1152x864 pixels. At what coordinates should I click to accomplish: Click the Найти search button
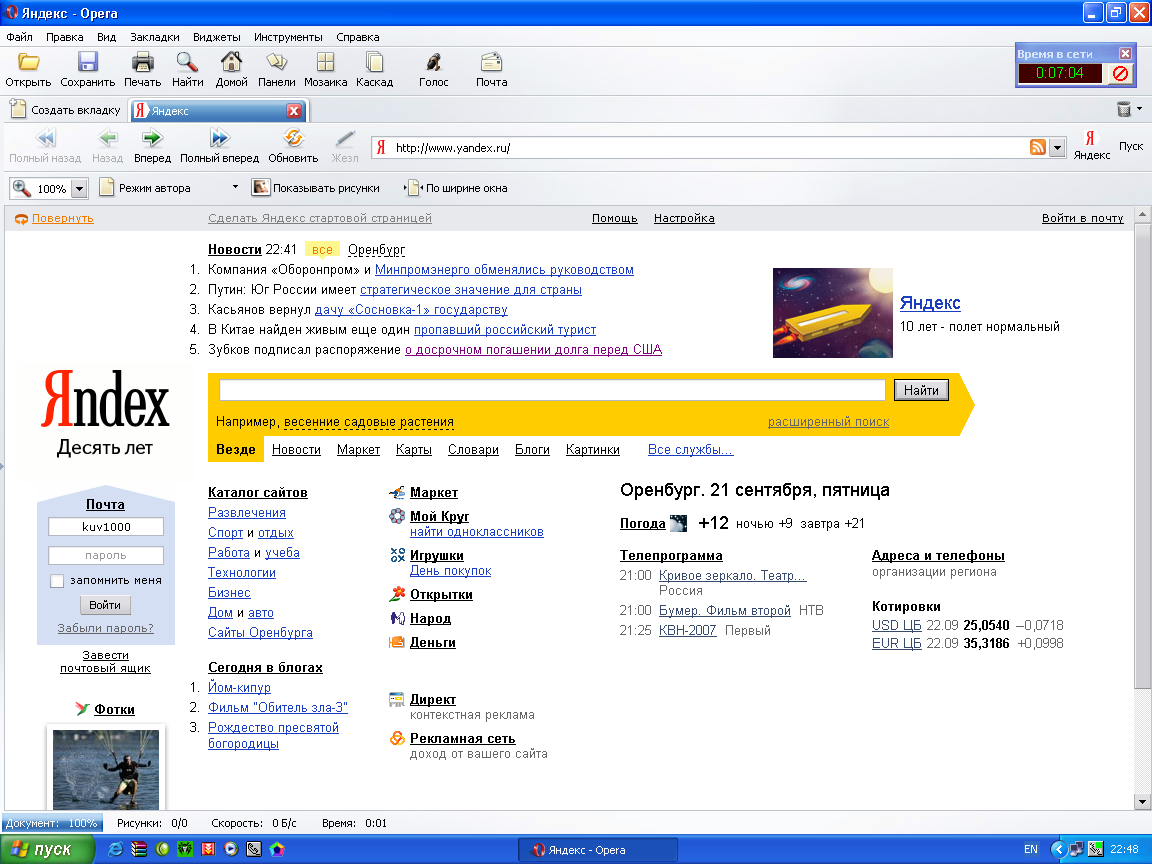pyautogui.click(x=921, y=390)
